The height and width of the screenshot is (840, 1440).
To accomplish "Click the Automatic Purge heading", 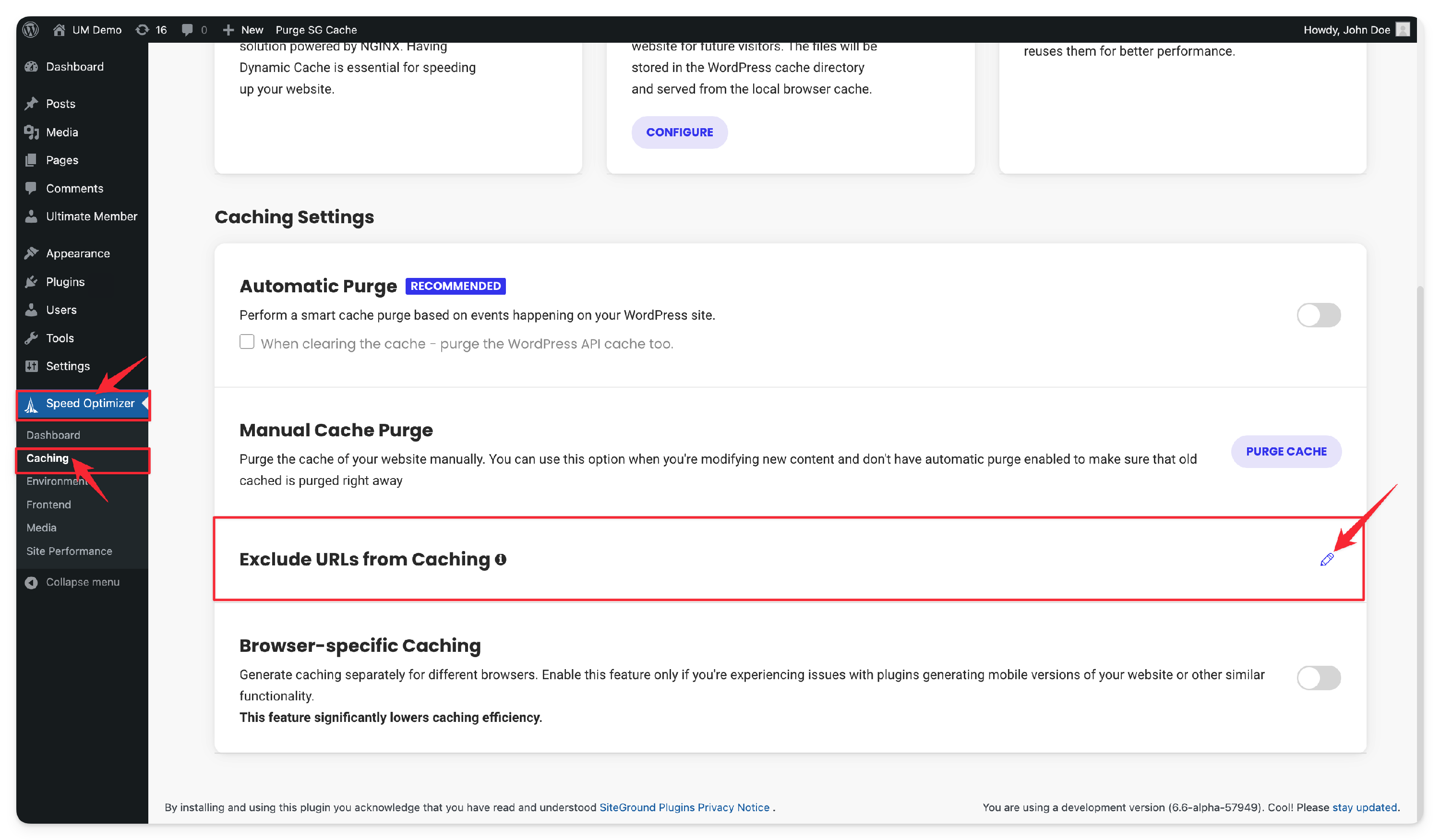I will click(318, 286).
